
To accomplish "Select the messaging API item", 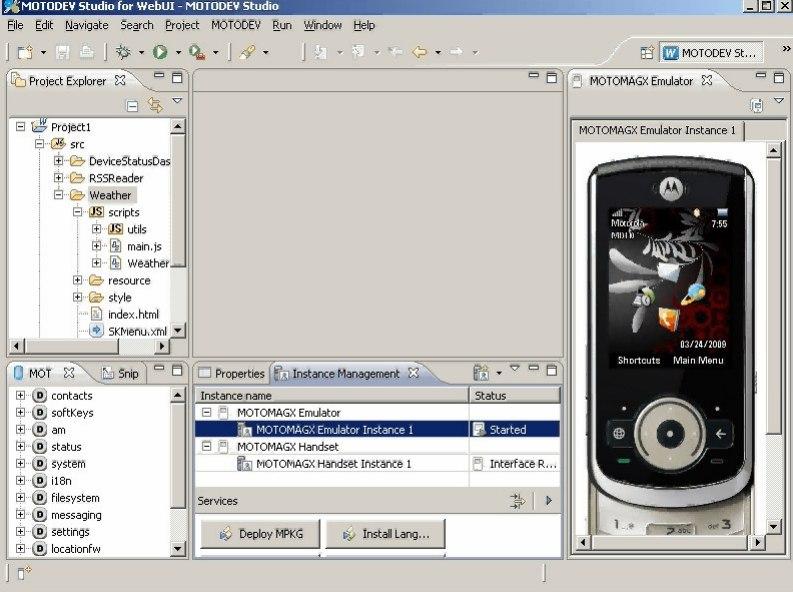I will (76, 515).
